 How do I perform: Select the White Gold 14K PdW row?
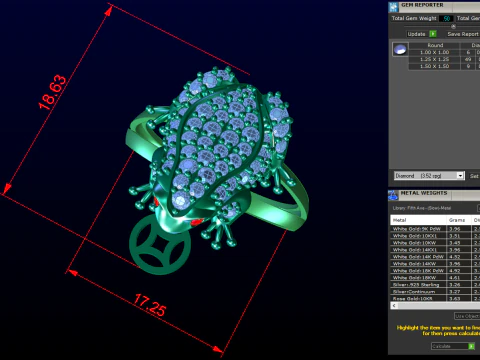[435, 257]
